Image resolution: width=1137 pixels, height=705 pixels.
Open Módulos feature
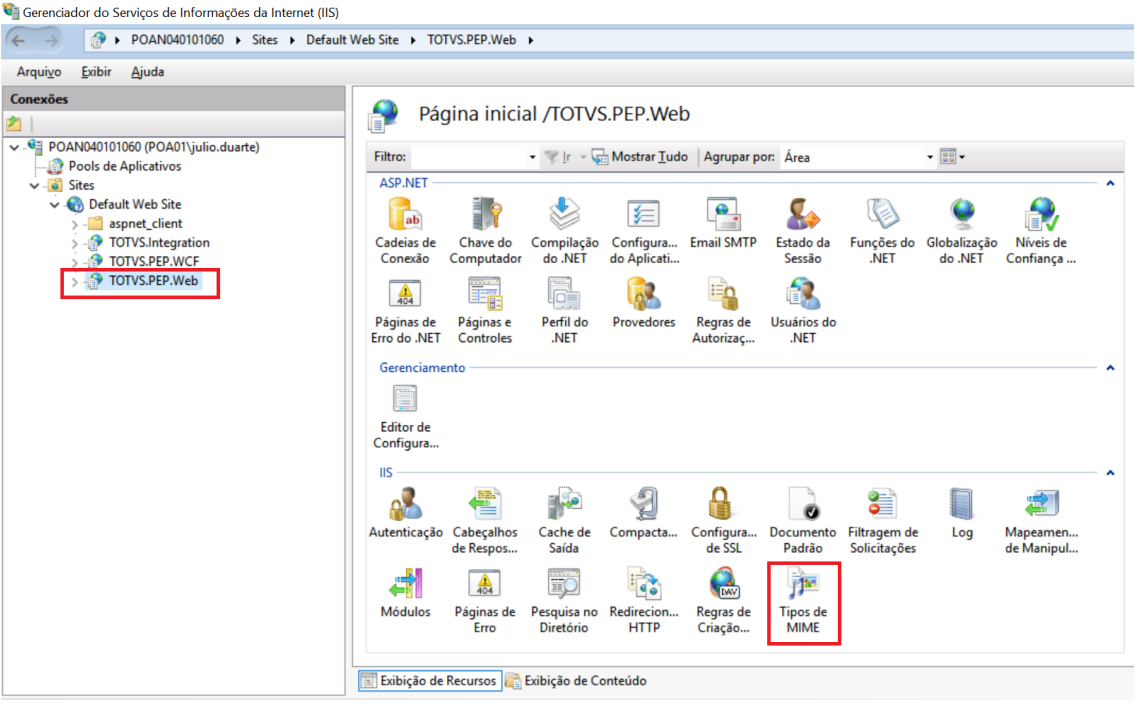coord(405,593)
